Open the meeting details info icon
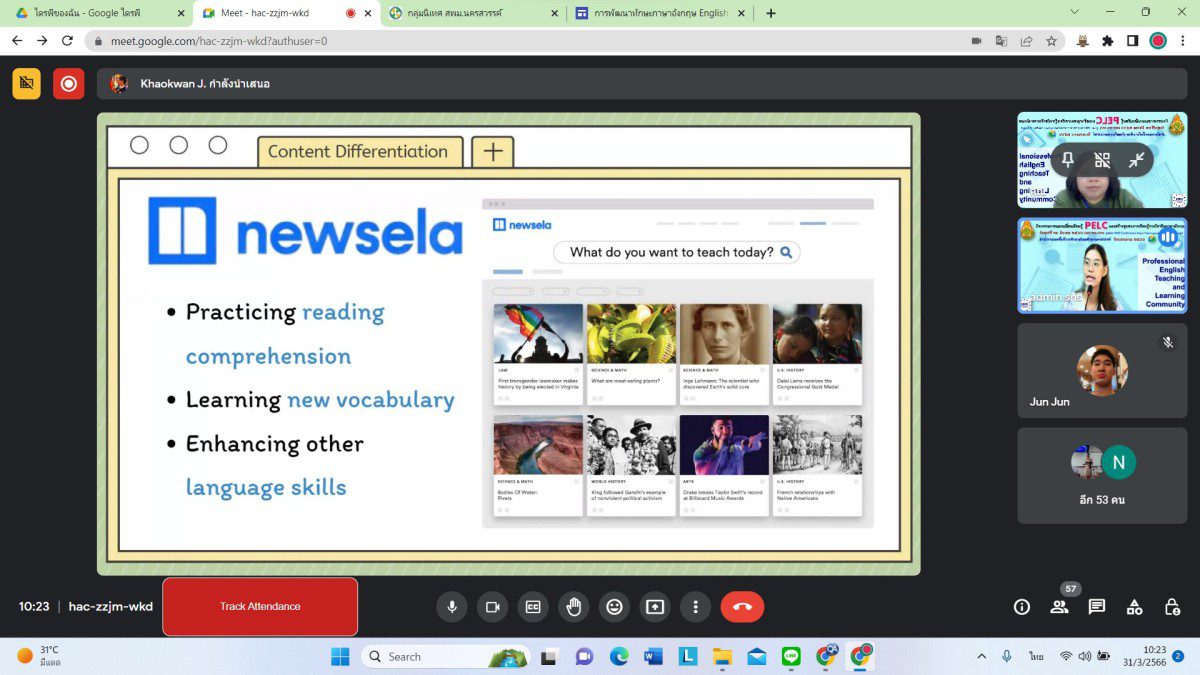The image size is (1200, 675). tap(1022, 606)
